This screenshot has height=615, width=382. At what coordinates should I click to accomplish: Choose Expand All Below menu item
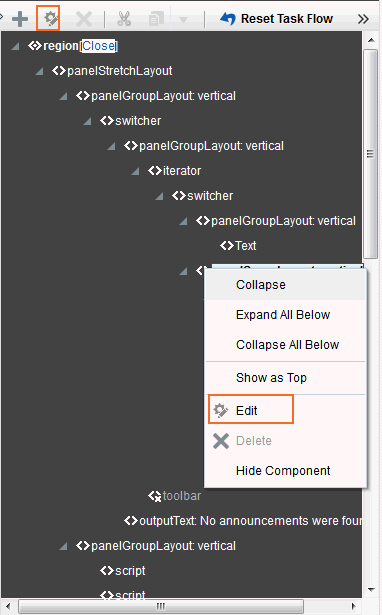click(x=283, y=315)
